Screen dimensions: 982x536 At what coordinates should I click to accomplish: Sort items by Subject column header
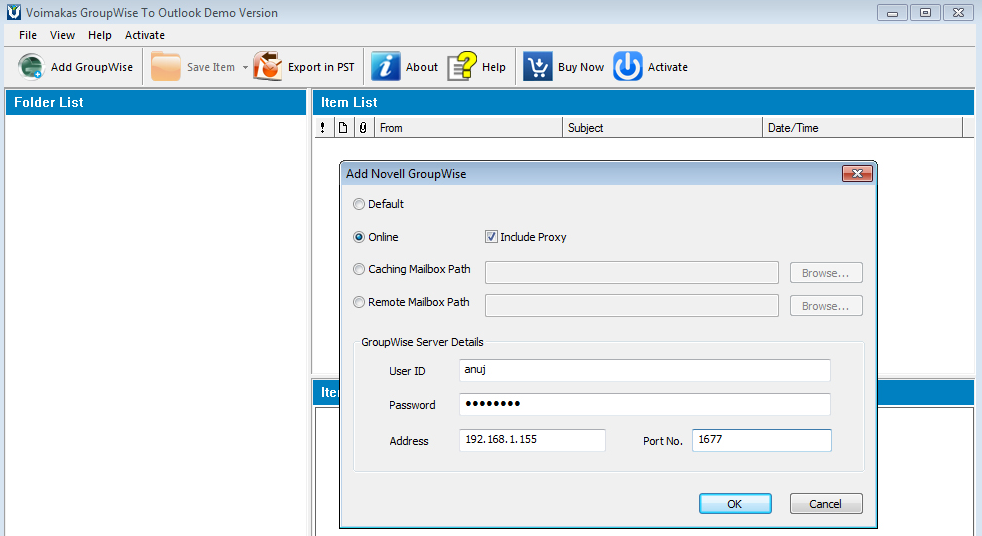point(662,128)
